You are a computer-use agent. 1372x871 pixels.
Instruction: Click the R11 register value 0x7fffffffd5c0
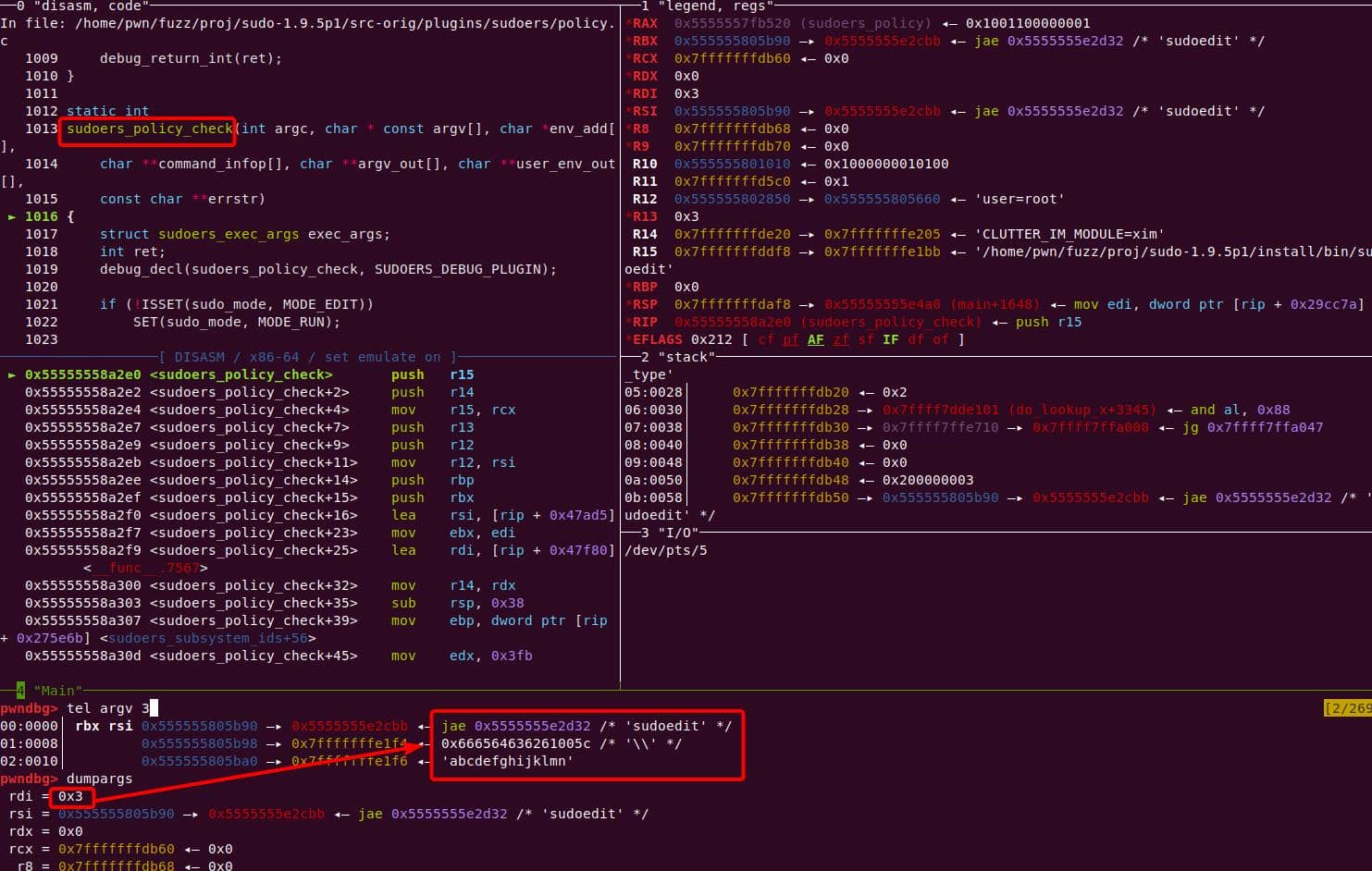click(x=732, y=181)
